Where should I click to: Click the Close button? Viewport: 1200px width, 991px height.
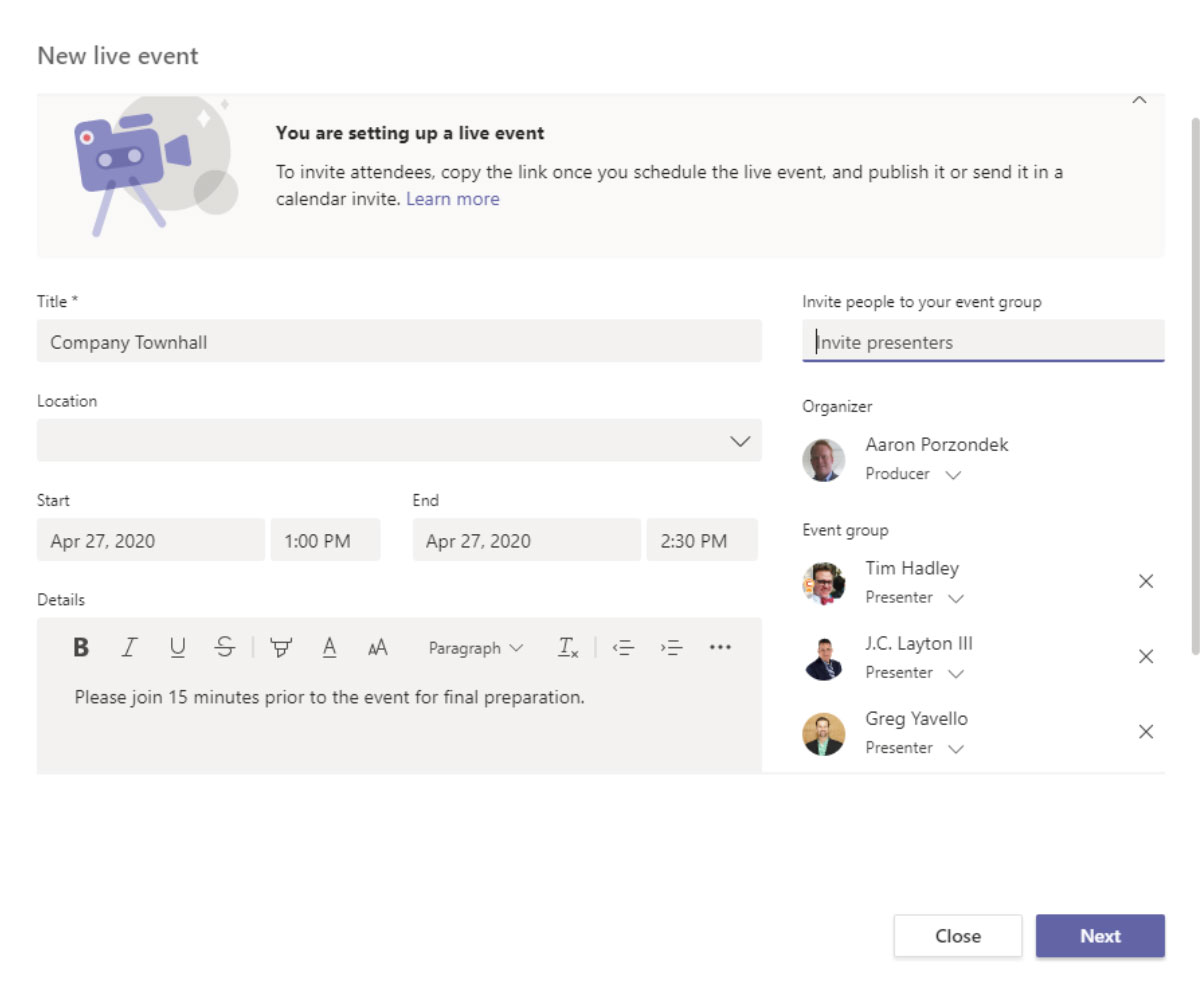(958, 936)
